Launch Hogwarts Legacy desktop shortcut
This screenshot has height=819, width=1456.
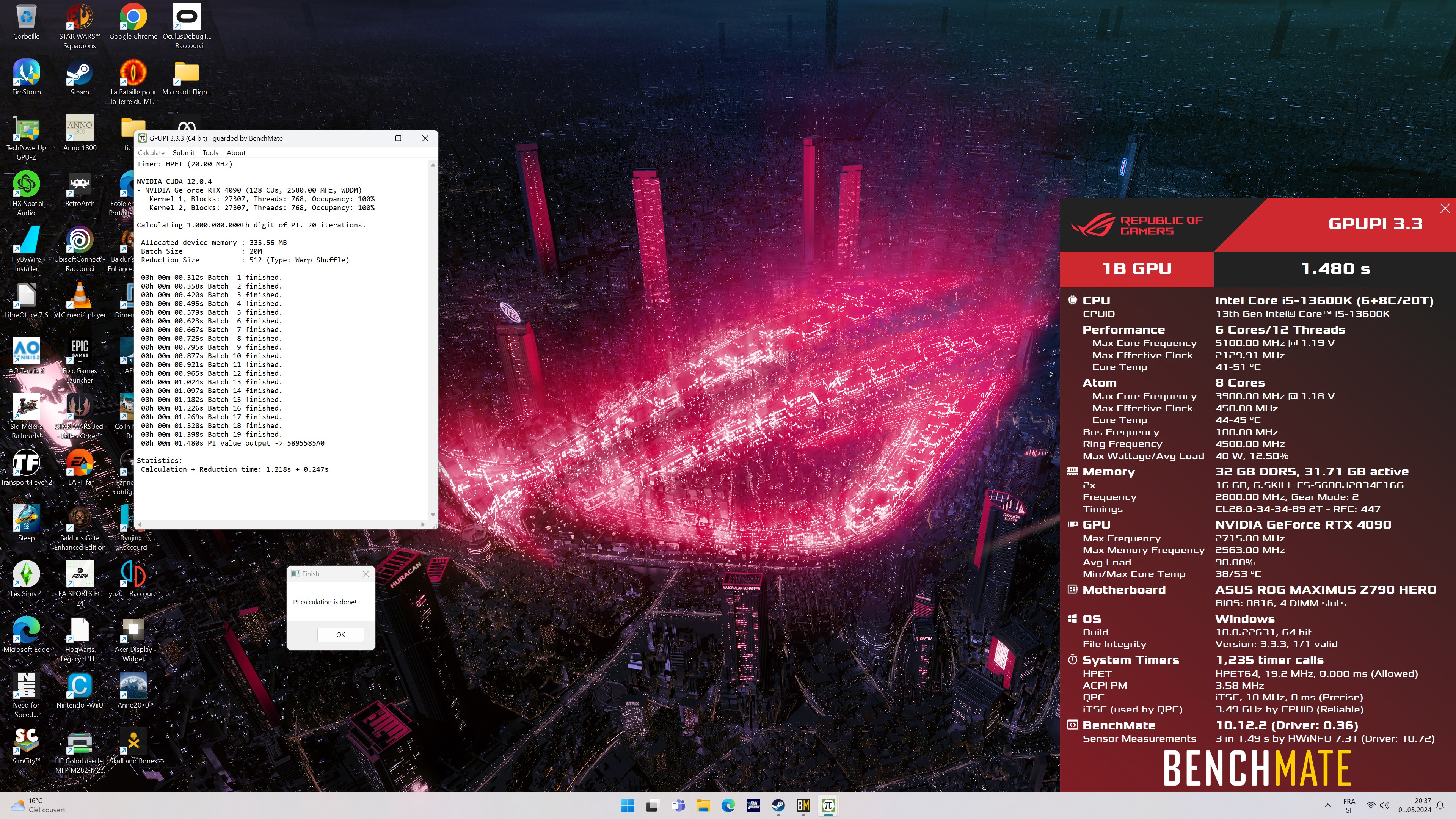tap(79, 639)
